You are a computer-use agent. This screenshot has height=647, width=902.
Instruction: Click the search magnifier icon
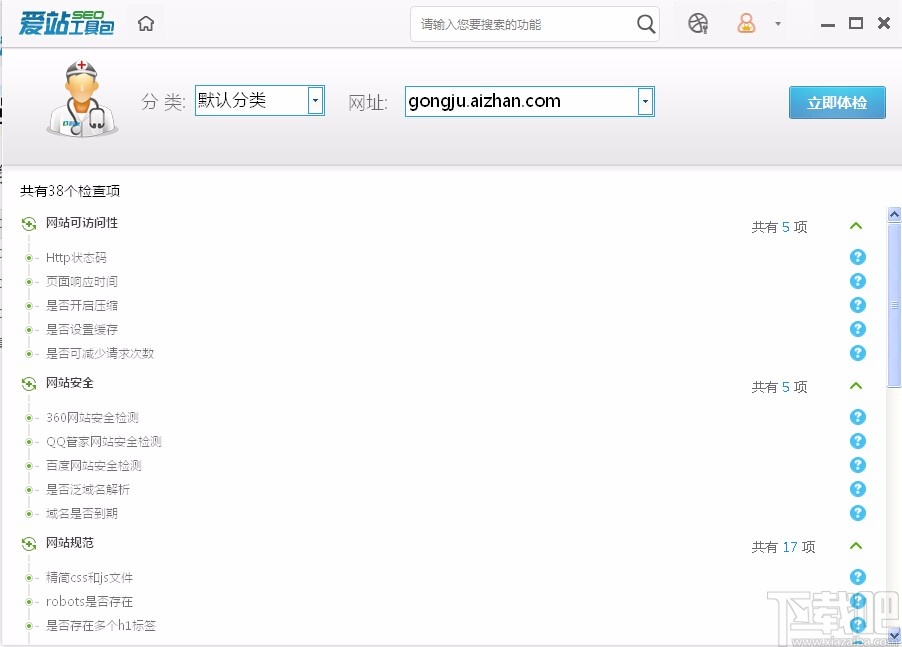tap(645, 23)
